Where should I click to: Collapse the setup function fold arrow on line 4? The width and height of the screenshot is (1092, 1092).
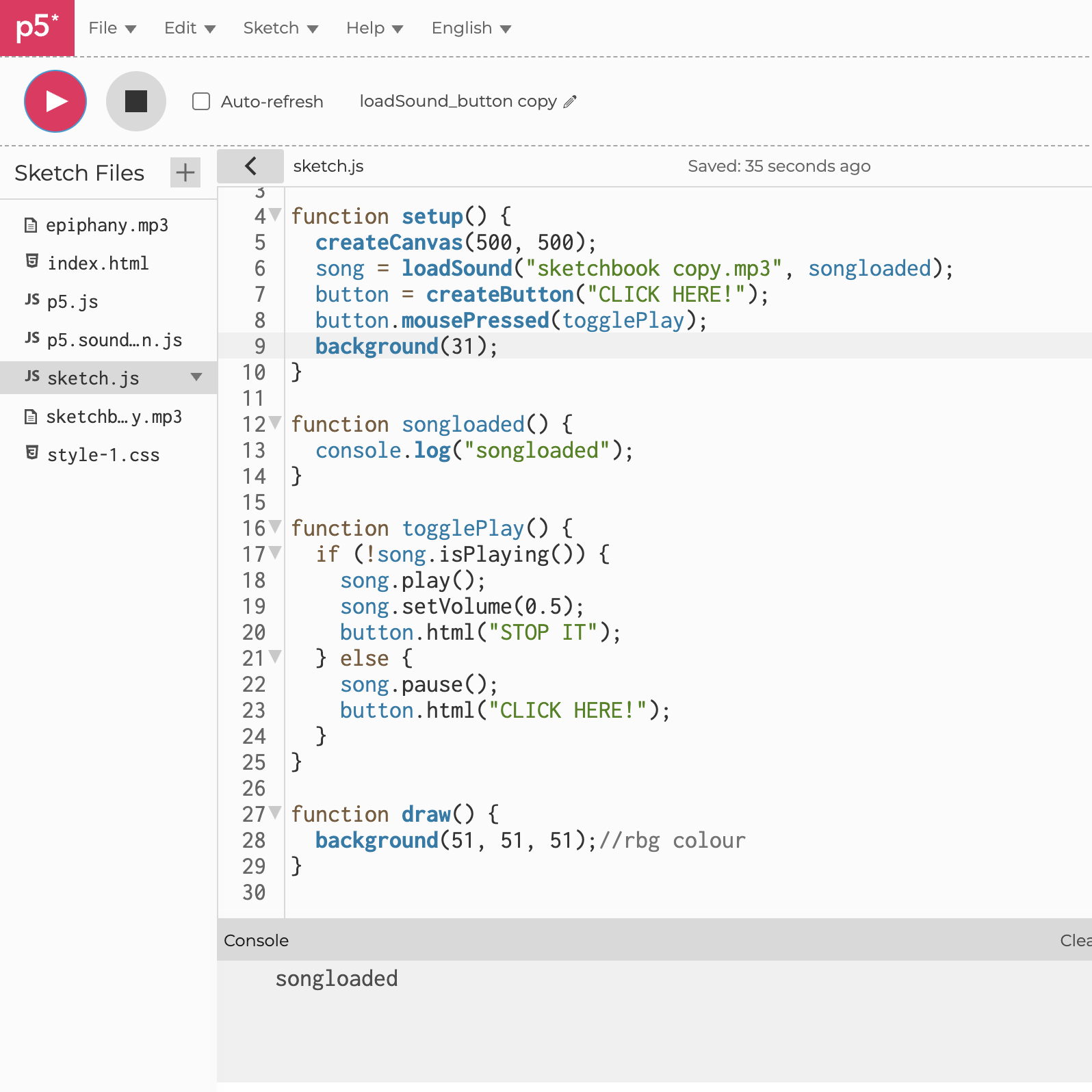pos(275,215)
